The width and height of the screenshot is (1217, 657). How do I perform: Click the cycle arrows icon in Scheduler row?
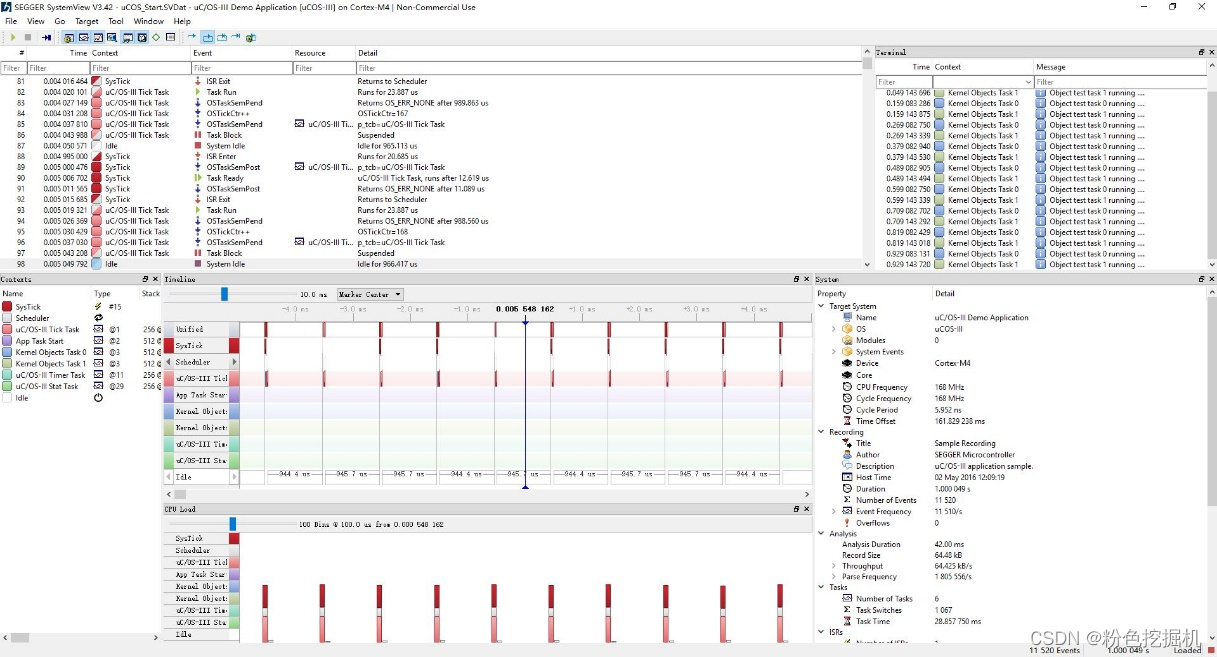(98, 318)
